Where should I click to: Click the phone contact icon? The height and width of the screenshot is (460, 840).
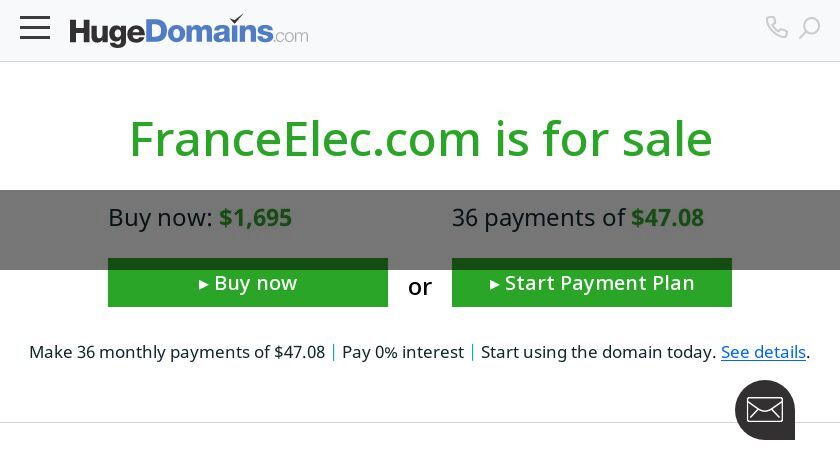776,27
